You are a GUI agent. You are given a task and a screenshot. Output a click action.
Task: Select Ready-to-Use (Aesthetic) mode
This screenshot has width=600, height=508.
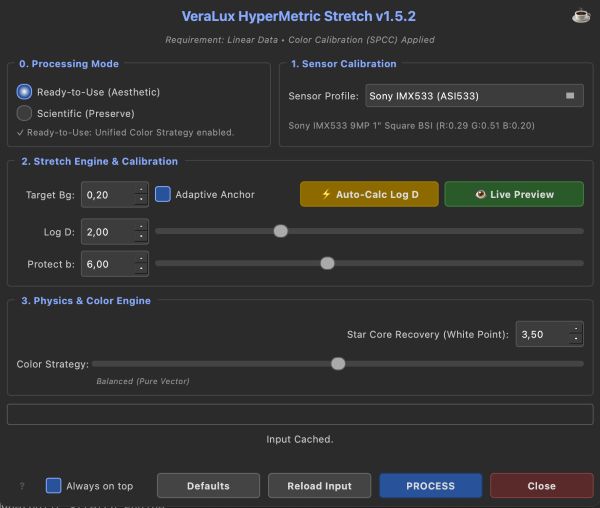[x=25, y=92]
